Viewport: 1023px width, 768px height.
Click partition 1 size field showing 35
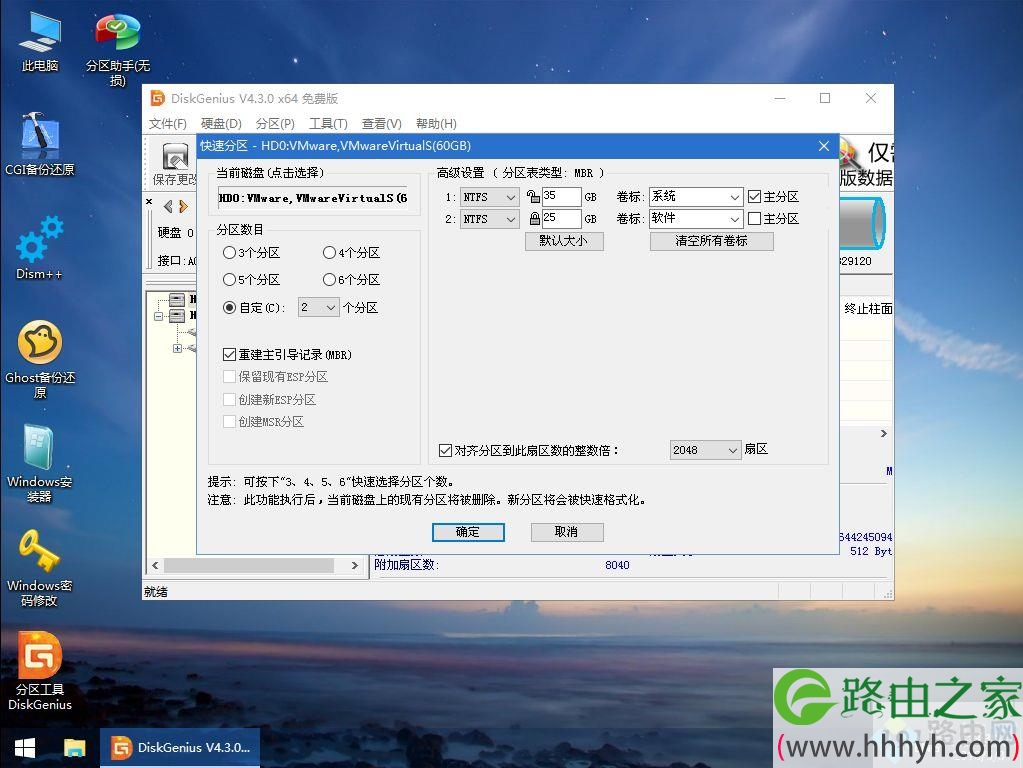tap(561, 196)
